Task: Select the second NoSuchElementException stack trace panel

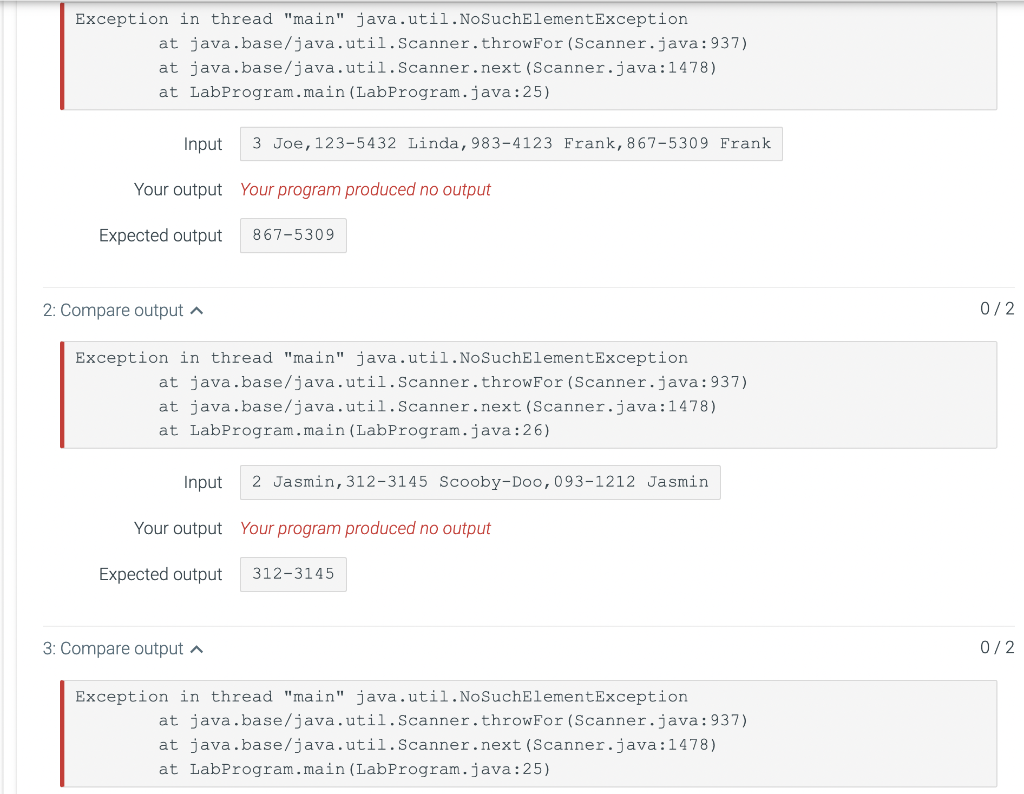Action: pyautogui.click(x=528, y=394)
